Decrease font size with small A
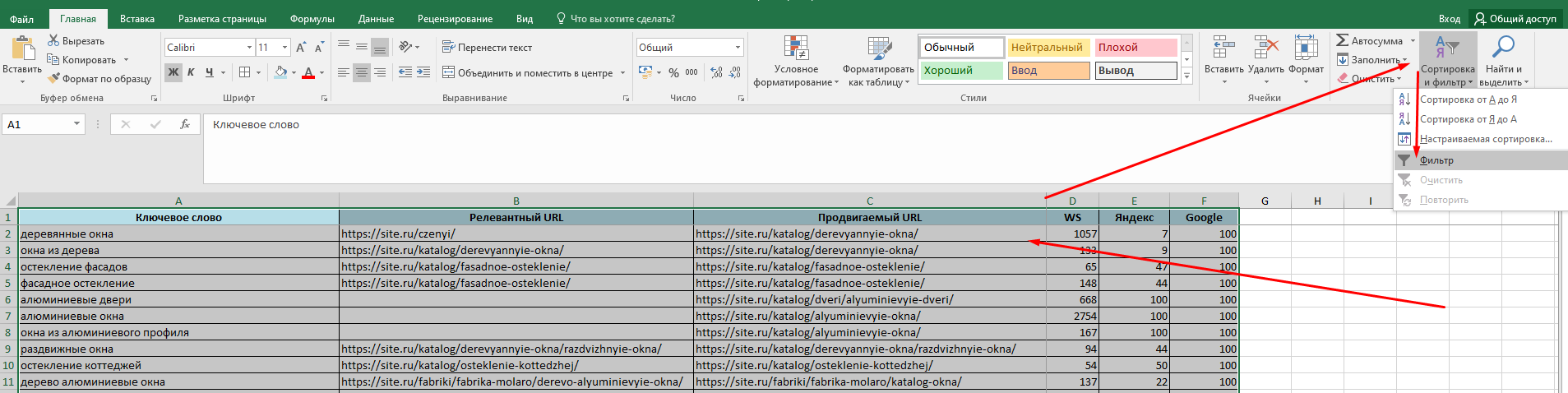Screen dimensions: 1568x393 319,48
